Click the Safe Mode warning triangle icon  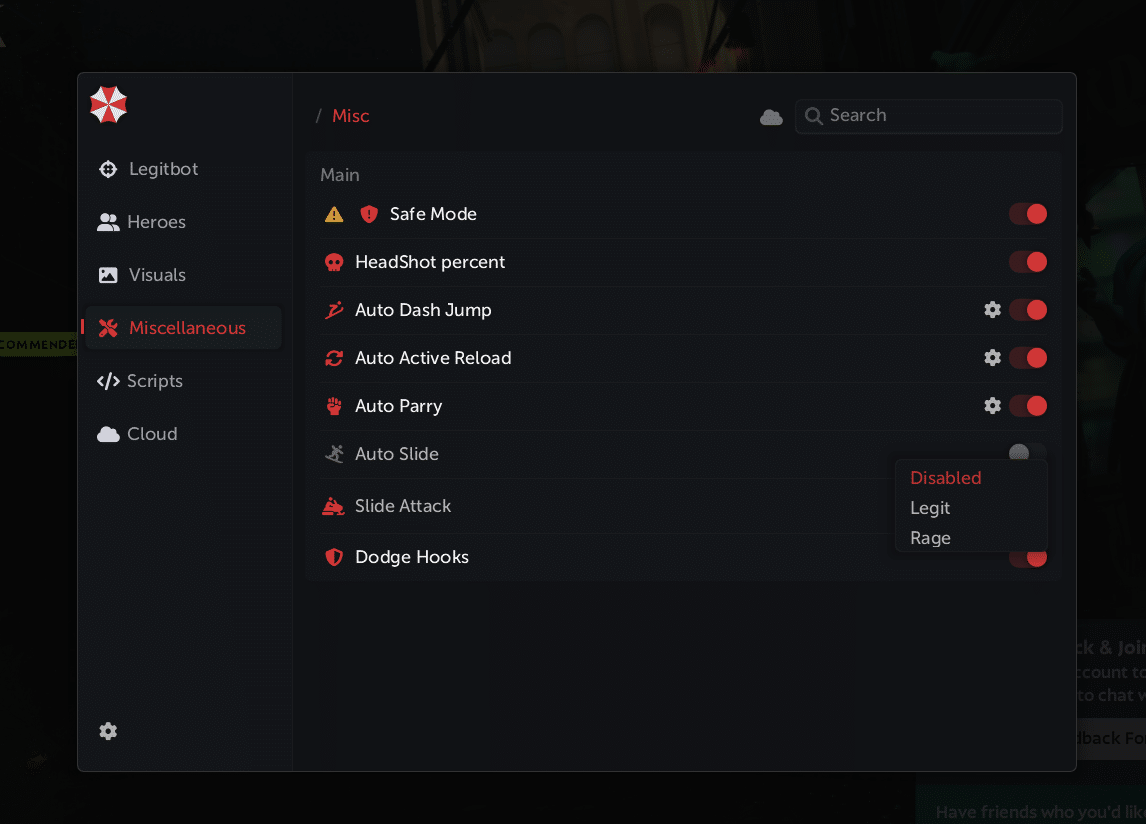(x=334, y=214)
